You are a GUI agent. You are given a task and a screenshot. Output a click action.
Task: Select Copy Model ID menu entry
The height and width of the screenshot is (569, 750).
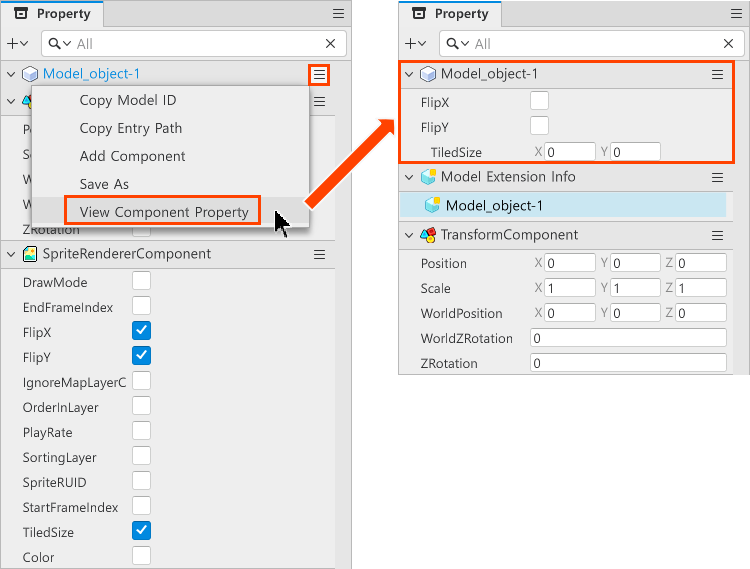point(128,100)
